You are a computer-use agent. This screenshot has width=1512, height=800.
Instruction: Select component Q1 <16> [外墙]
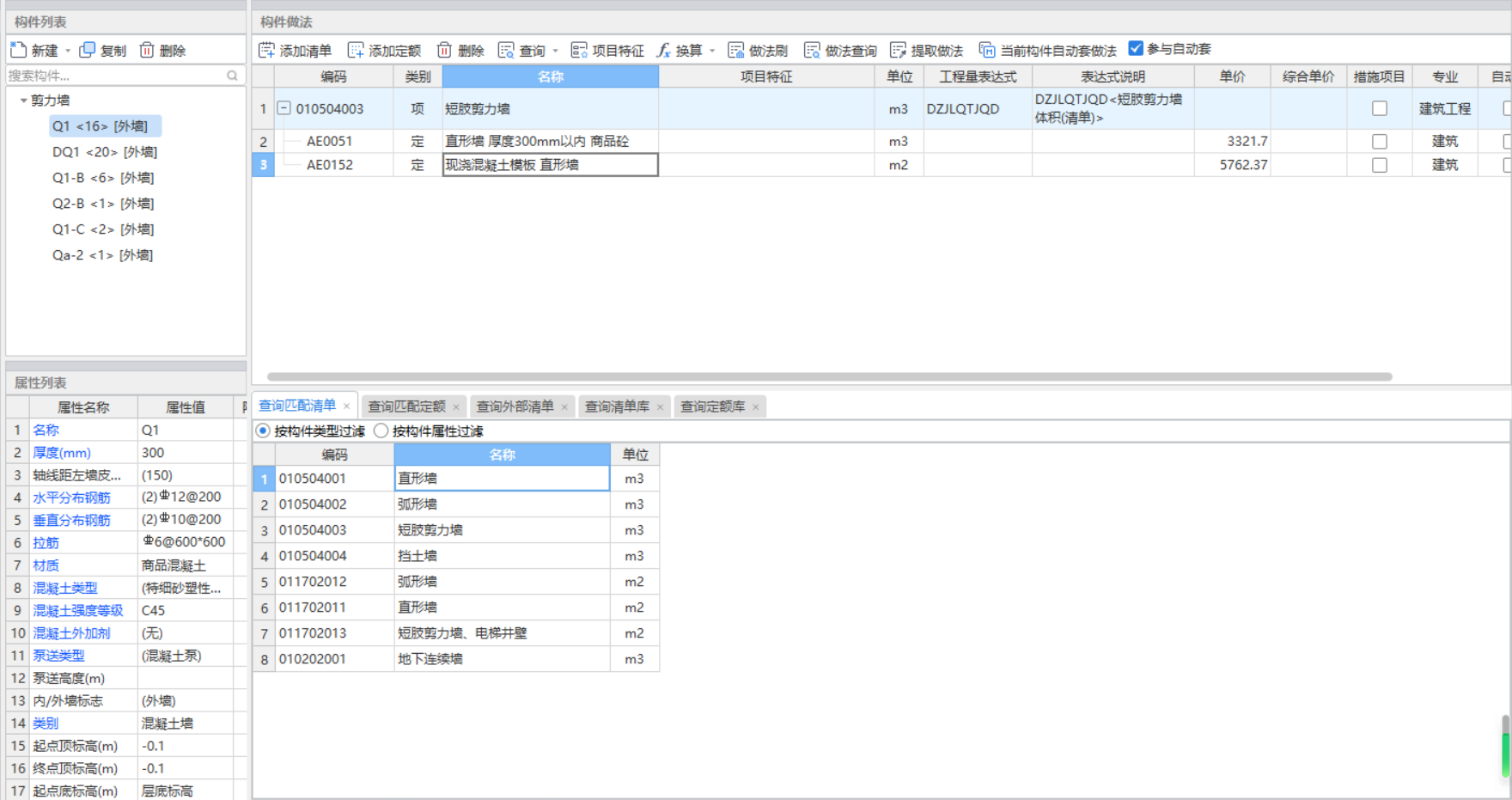[x=105, y=126]
